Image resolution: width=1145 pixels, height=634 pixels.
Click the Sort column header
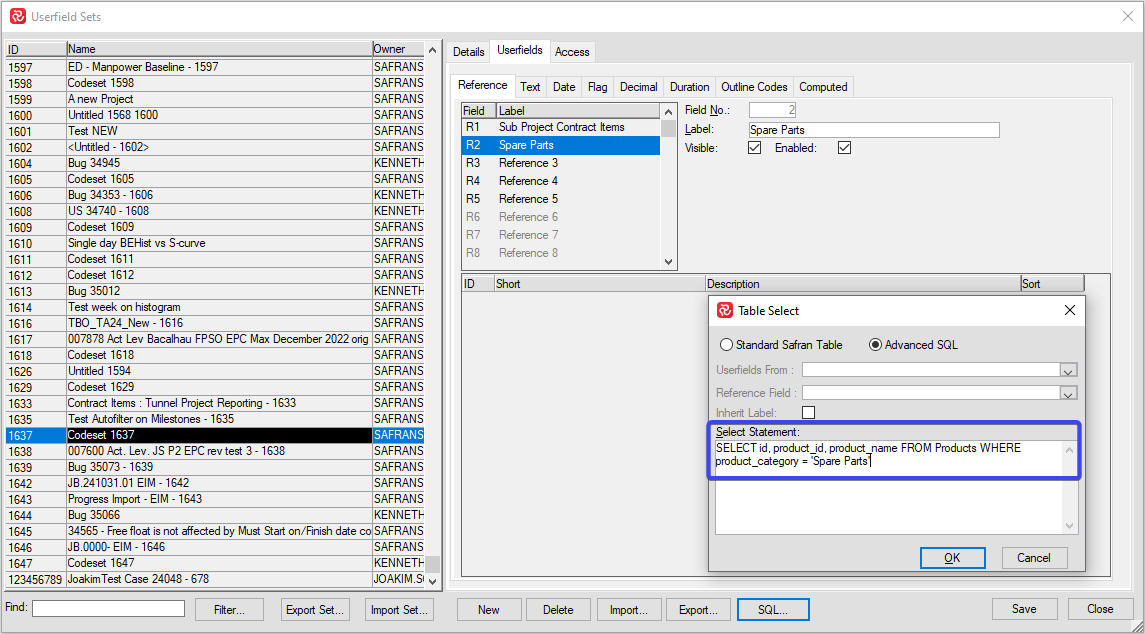tap(1052, 284)
